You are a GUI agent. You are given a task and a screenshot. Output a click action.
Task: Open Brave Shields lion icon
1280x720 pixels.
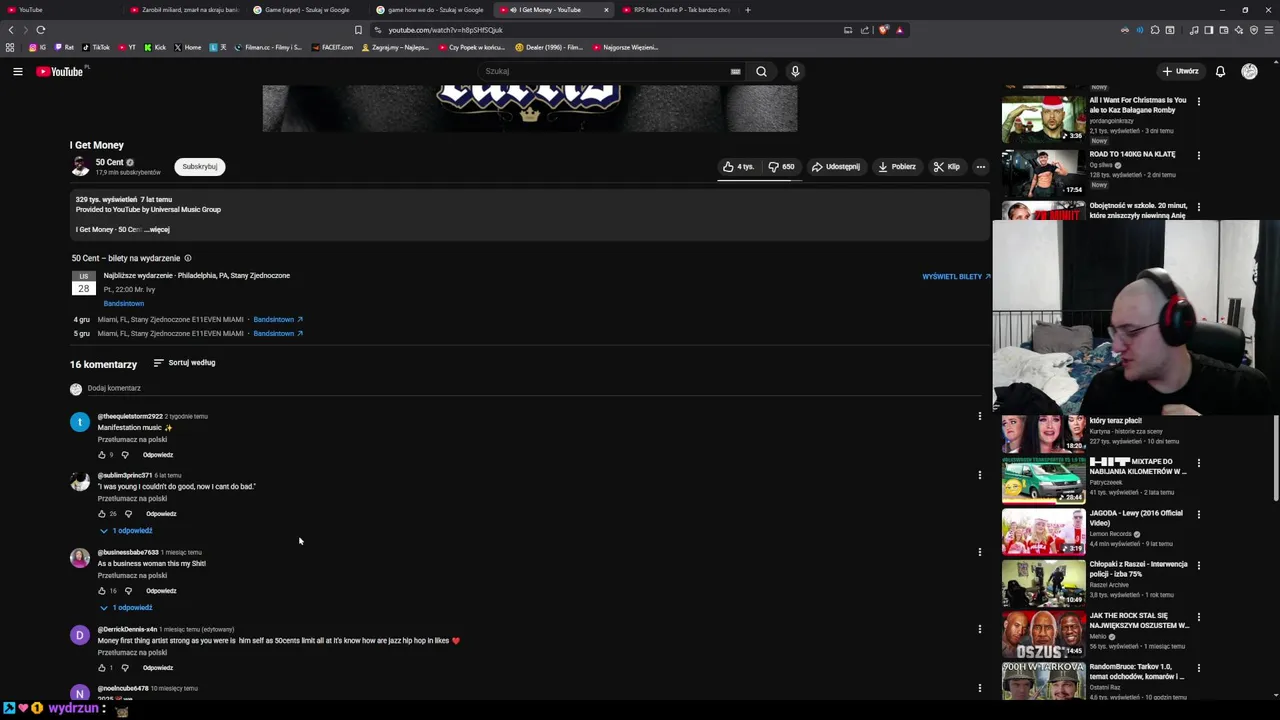[x=883, y=30]
